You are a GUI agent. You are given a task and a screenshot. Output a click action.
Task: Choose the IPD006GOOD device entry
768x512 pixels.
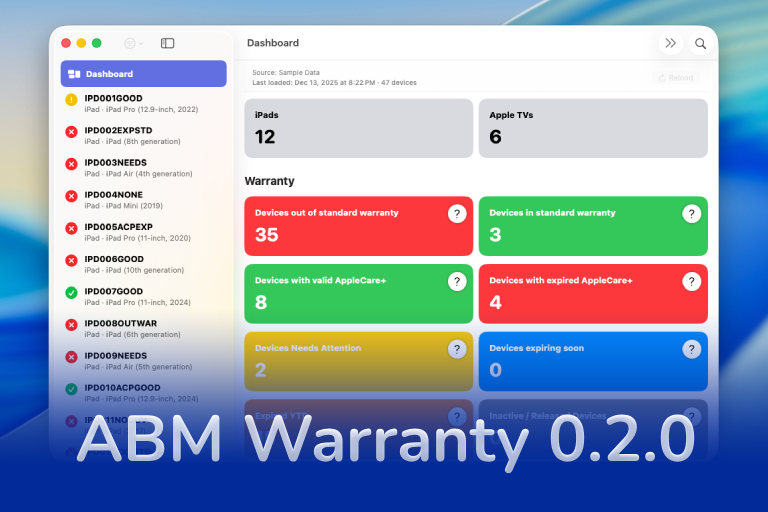144,264
